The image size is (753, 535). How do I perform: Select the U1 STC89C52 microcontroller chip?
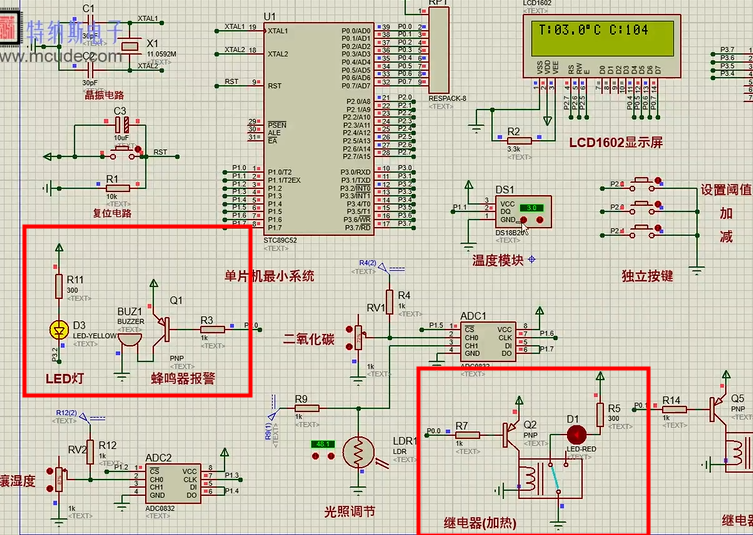[318, 130]
